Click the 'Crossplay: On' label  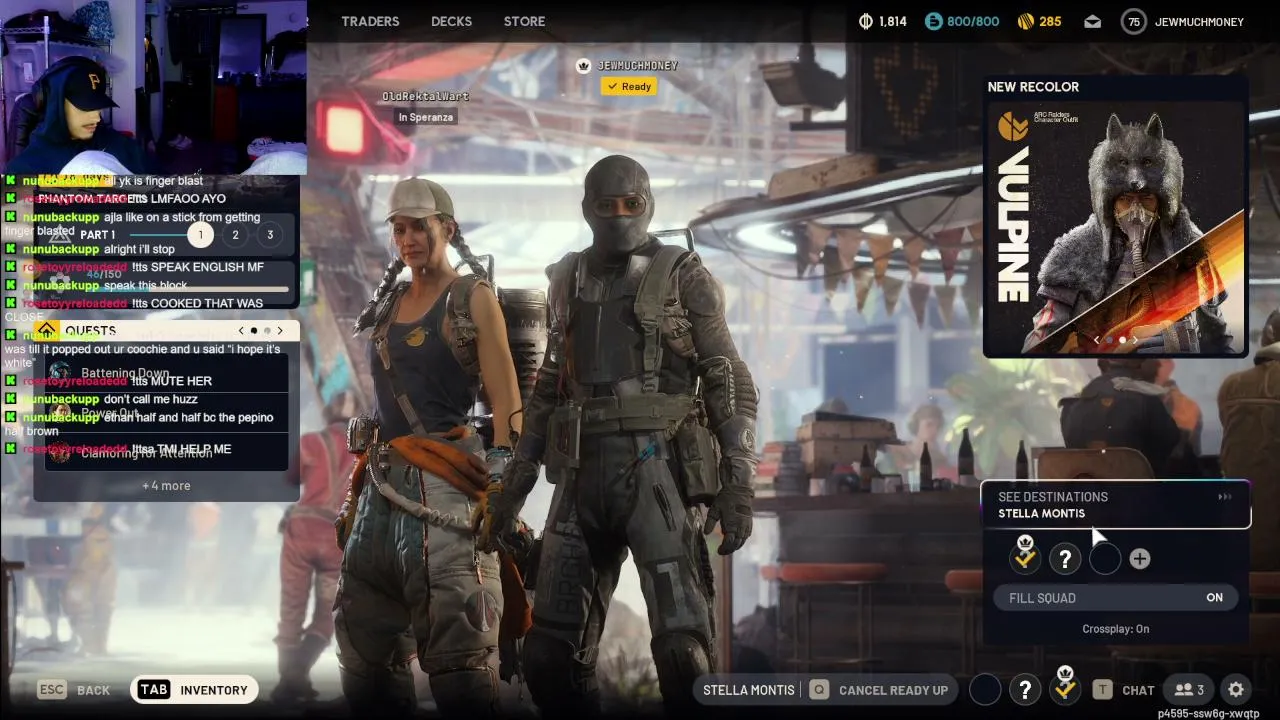pos(1116,629)
